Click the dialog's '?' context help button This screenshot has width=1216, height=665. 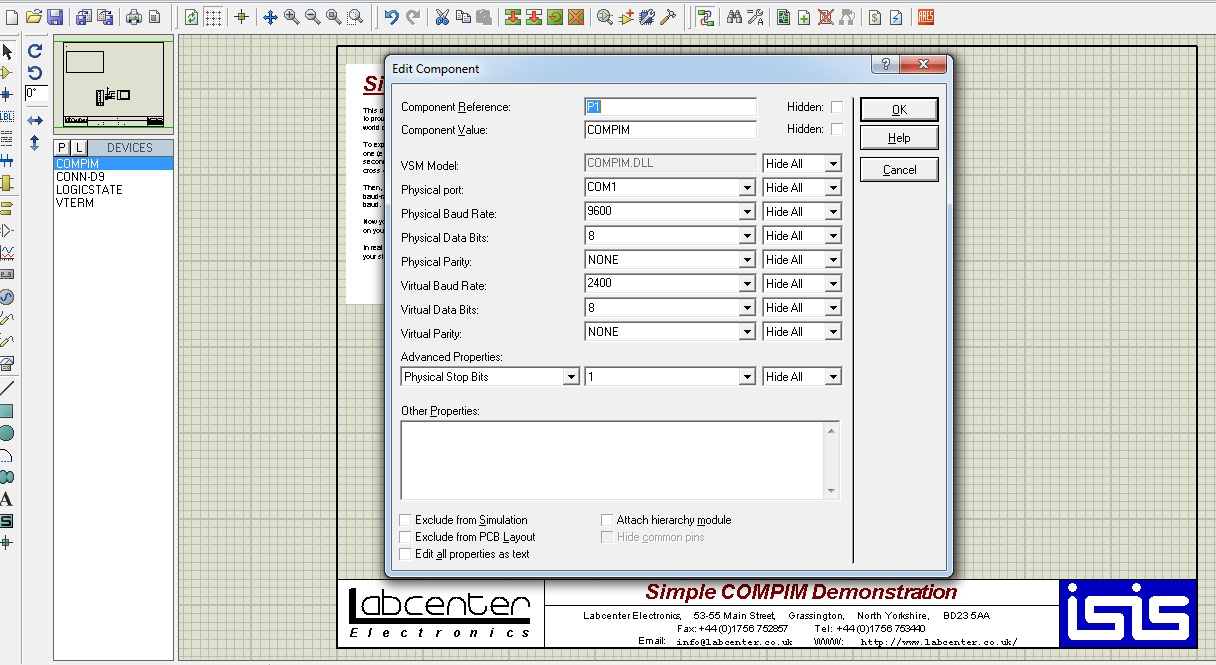pyautogui.click(x=885, y=65)
